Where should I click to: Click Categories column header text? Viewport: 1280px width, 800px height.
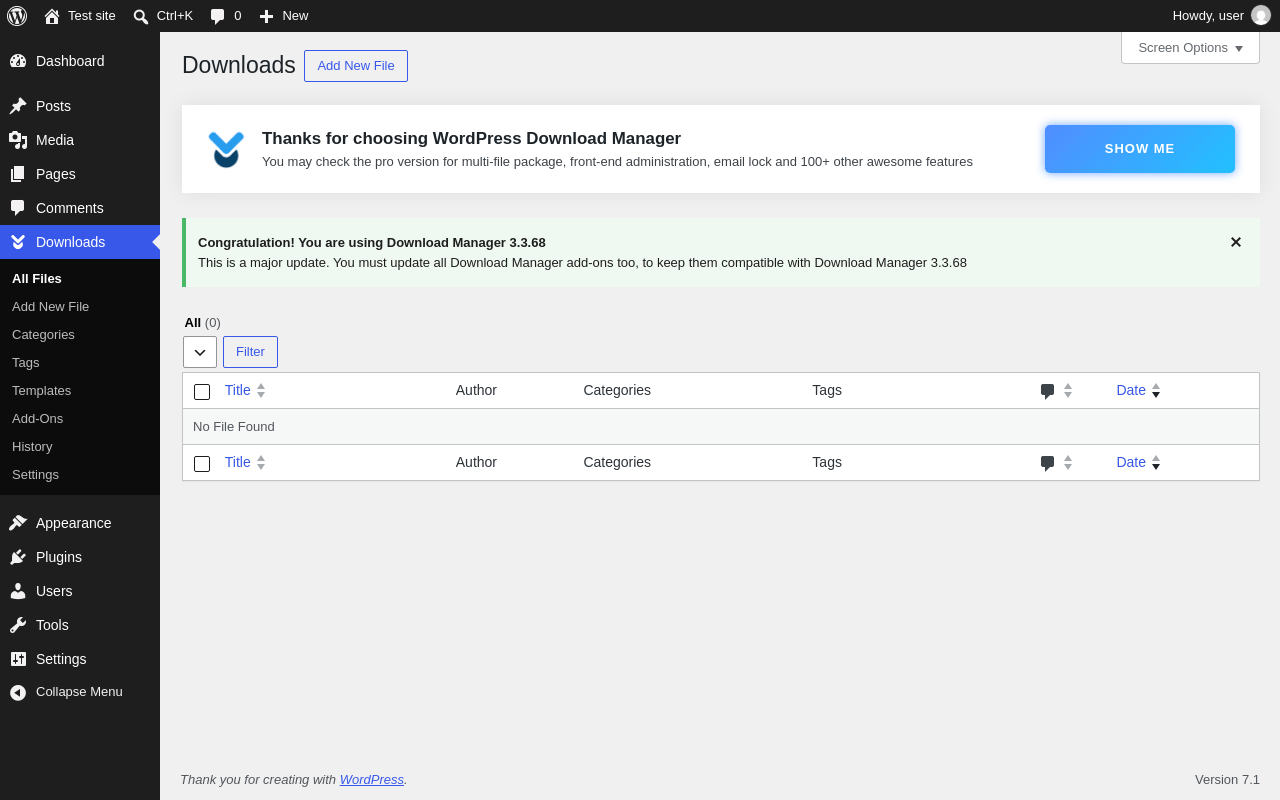[617, 391]
